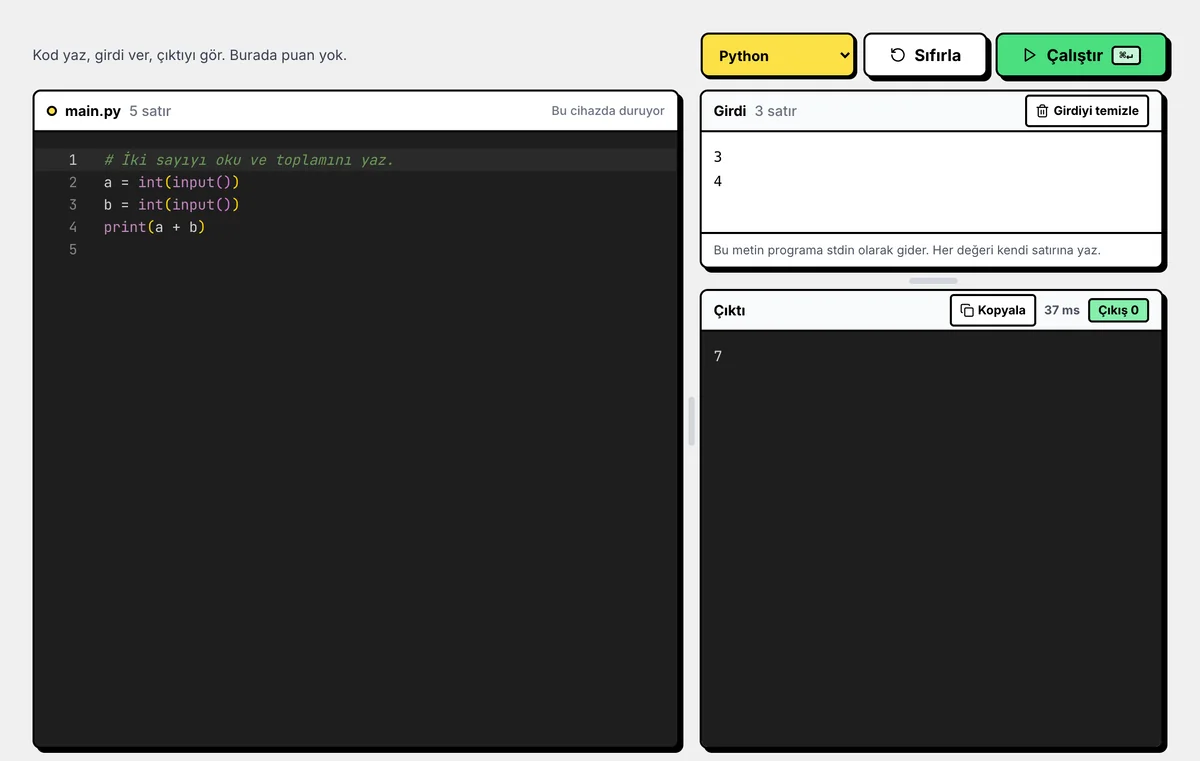Viewport: 1200px width, 761px height.
Task: Click input line containing 4
Action: pyautogui.click(x=718, y=181)
